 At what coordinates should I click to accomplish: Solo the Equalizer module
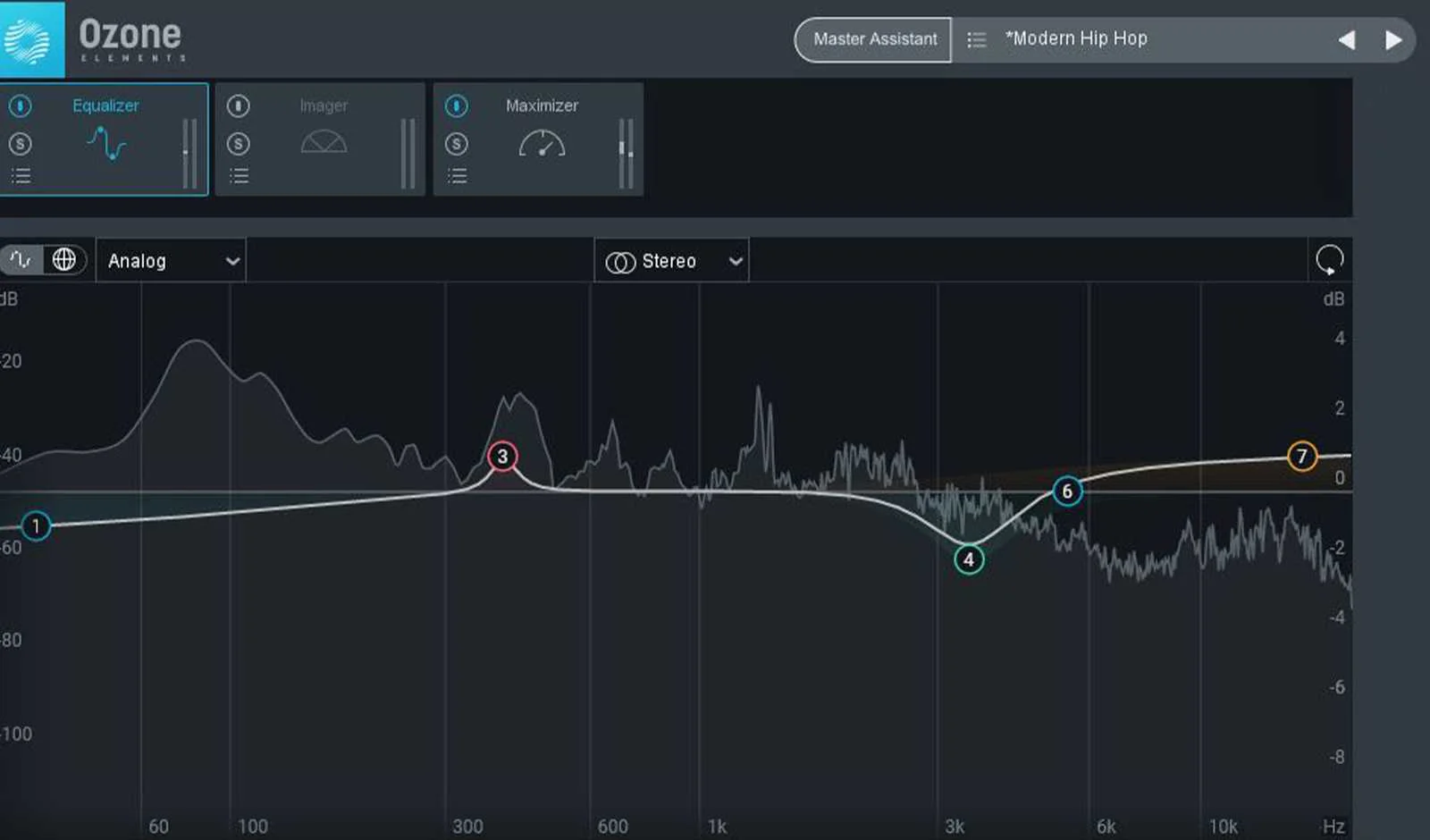click(x=20, y=143)
